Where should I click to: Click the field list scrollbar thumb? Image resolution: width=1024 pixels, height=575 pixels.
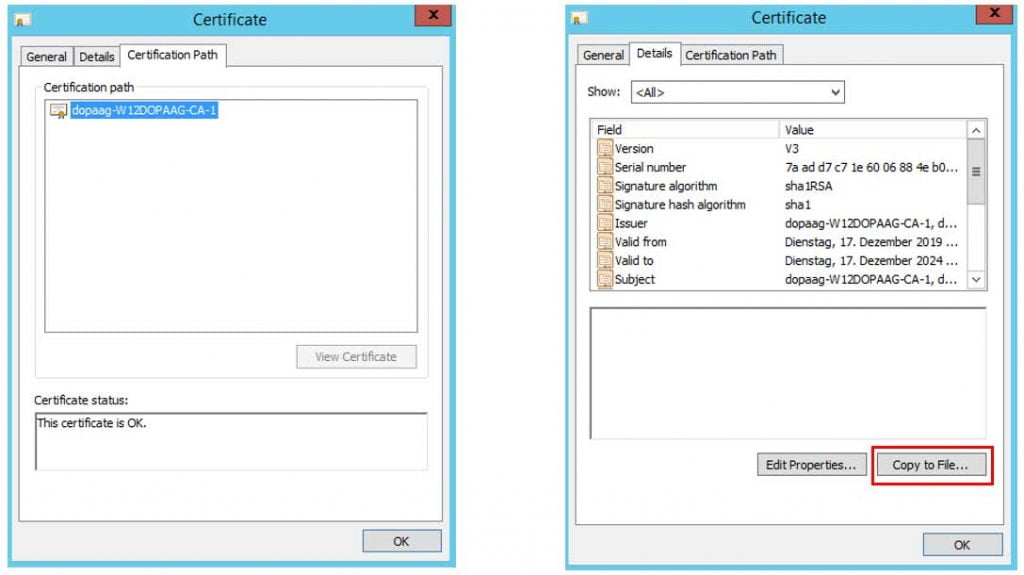point(976,171)
